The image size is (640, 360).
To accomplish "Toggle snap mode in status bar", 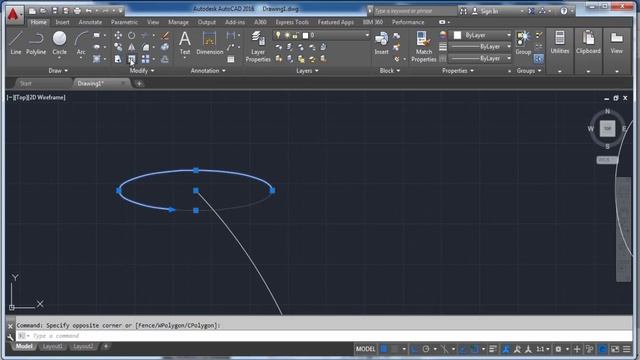I will (x=395, y=349).
